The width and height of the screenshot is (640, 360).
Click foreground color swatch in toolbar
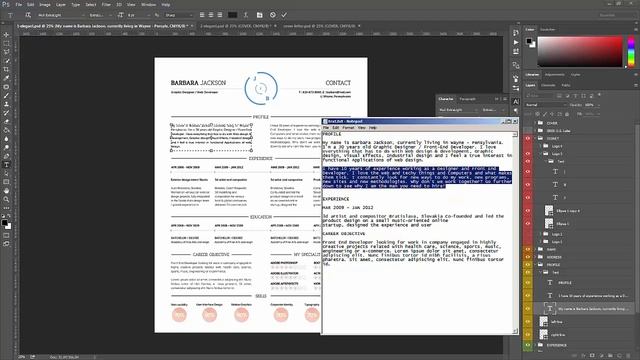[4, 223]
